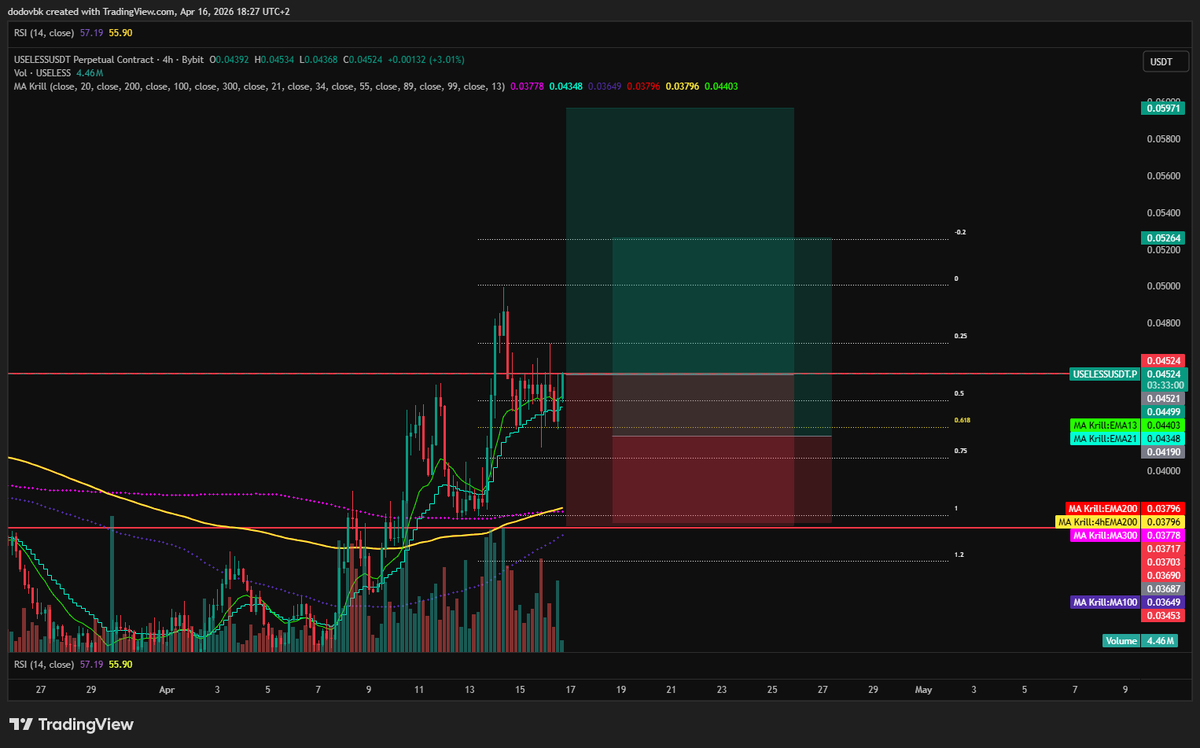Click the 1.2 Fibonacci level label
Image resolution: width=1200 pixels, height=748 pixels.
(958, 554)
